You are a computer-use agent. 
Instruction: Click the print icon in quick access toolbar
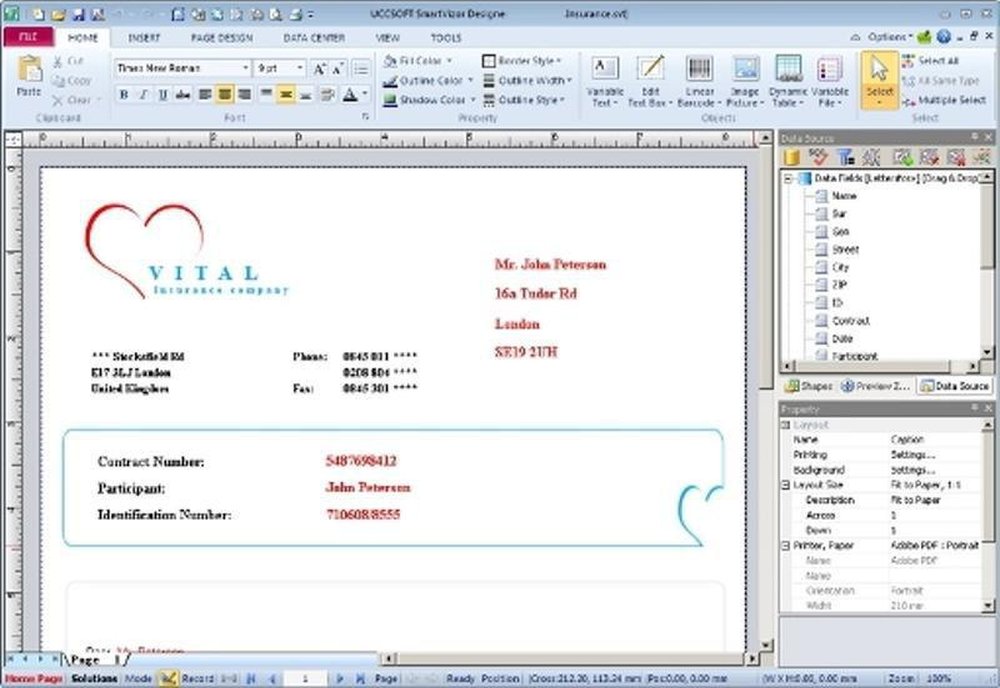pyautogui.click(x=296, y=13)
